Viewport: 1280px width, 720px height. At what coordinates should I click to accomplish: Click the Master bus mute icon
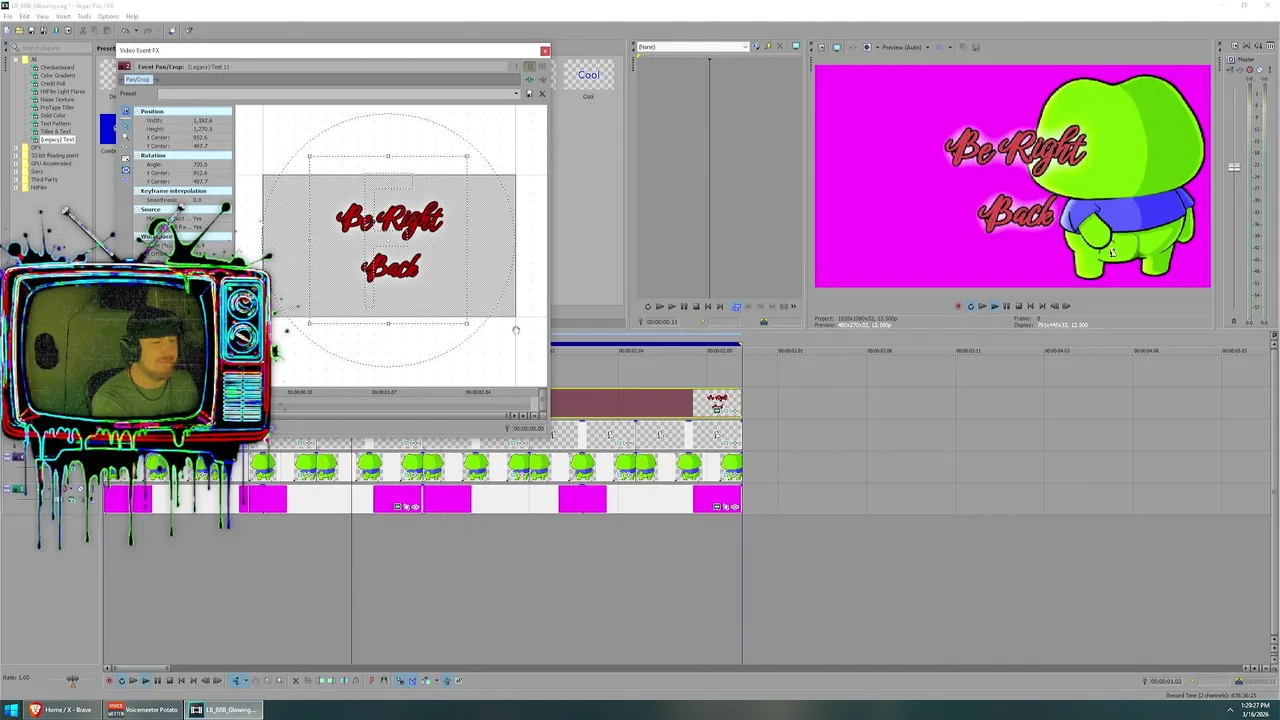(x=1259, y=70)
